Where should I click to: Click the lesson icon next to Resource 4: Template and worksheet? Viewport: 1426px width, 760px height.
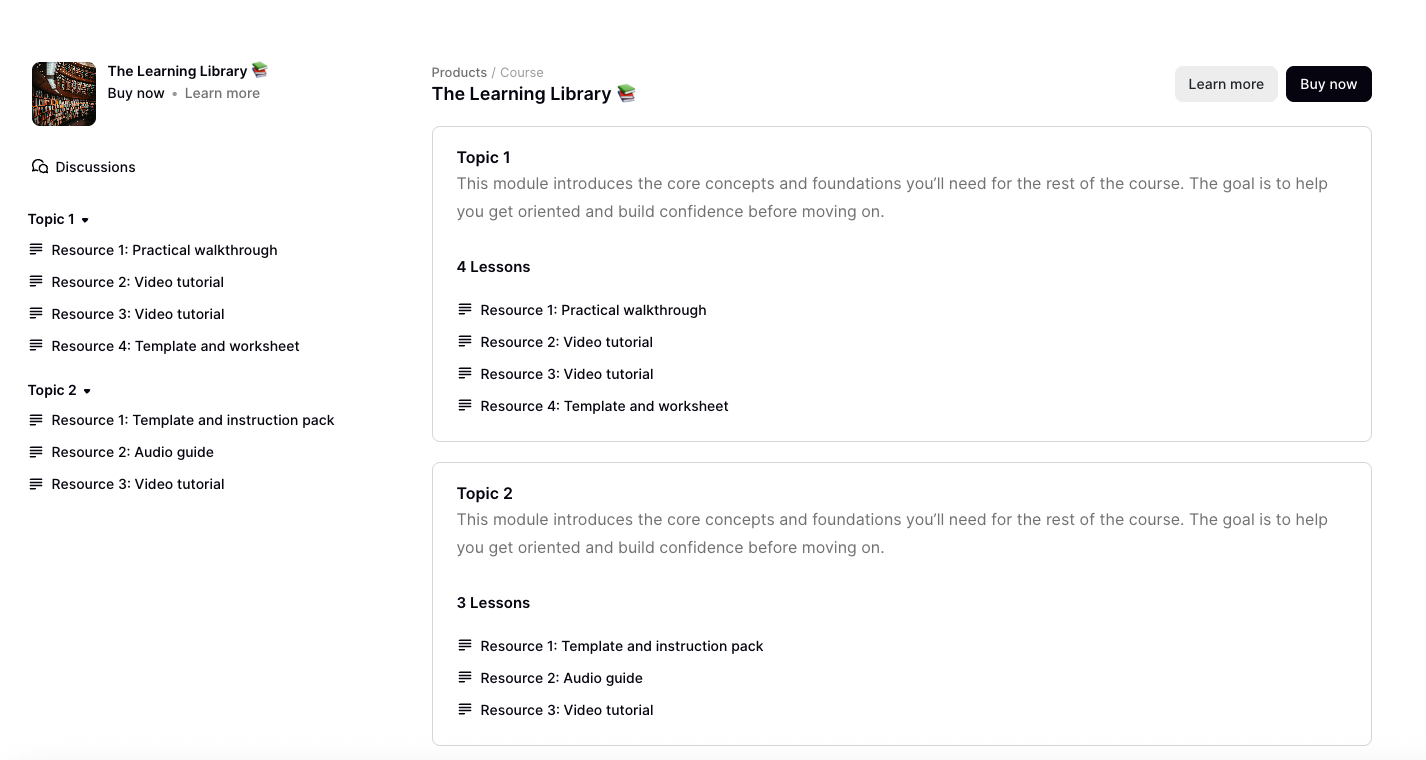[465, 405]
